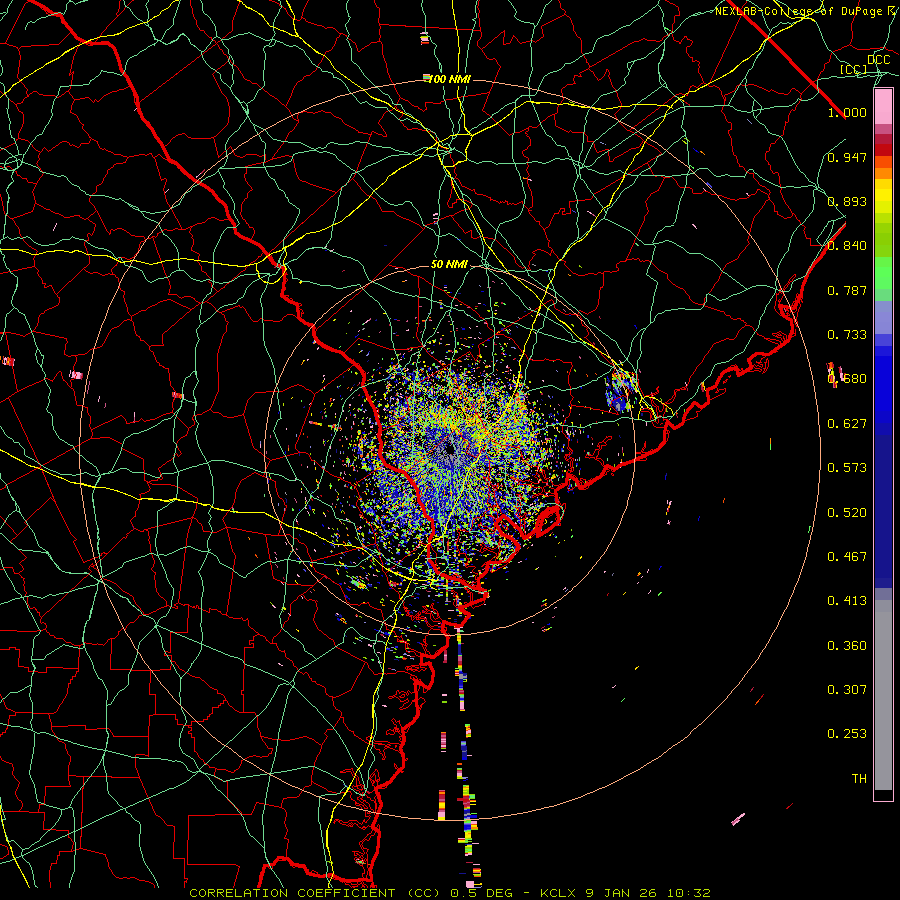This screenshot has height=900, width=900.
Task: Click the 1.000 scale value
Action: click(847, 112)
